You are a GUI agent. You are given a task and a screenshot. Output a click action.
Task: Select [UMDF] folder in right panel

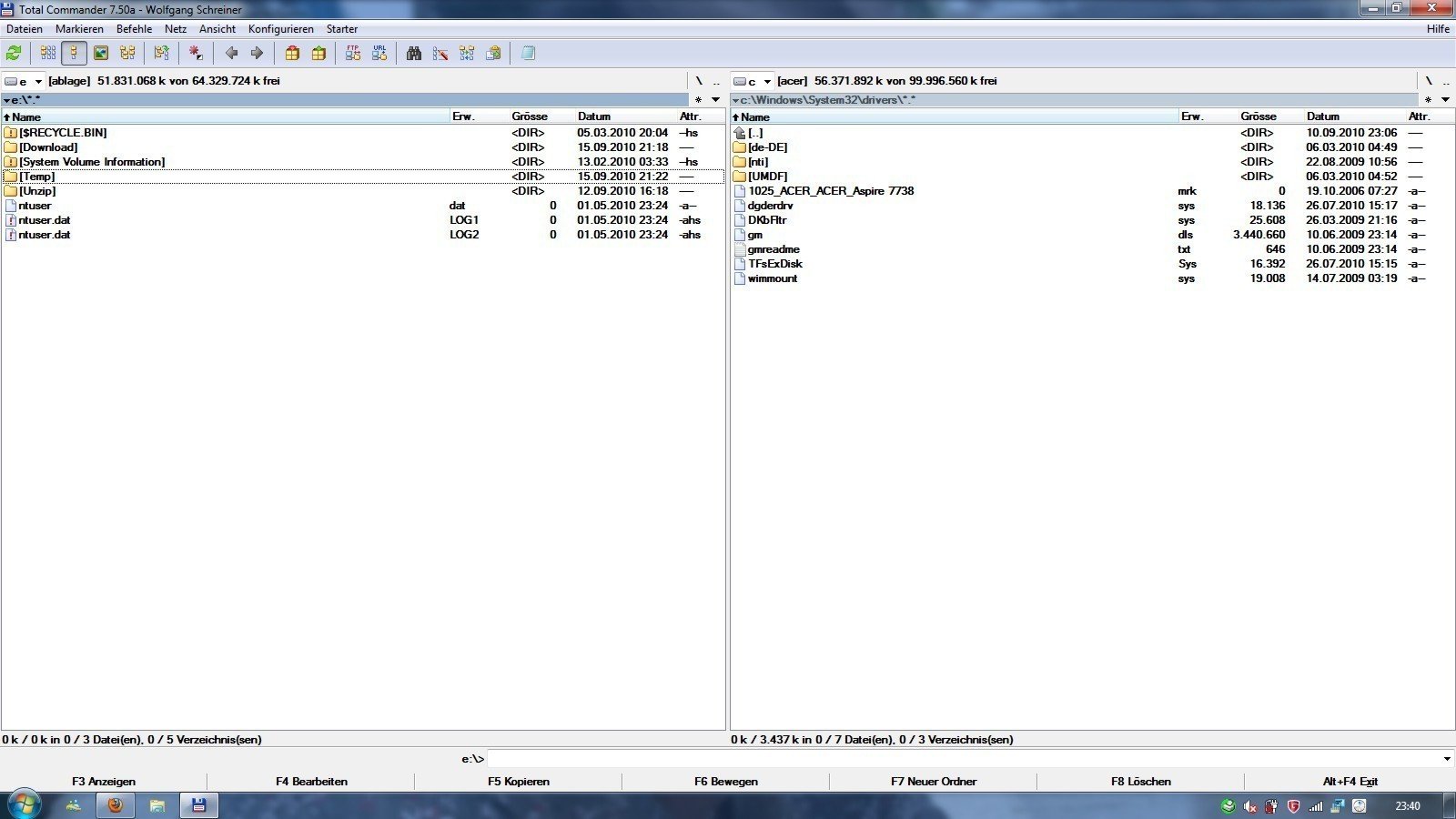coord(1092,177)
